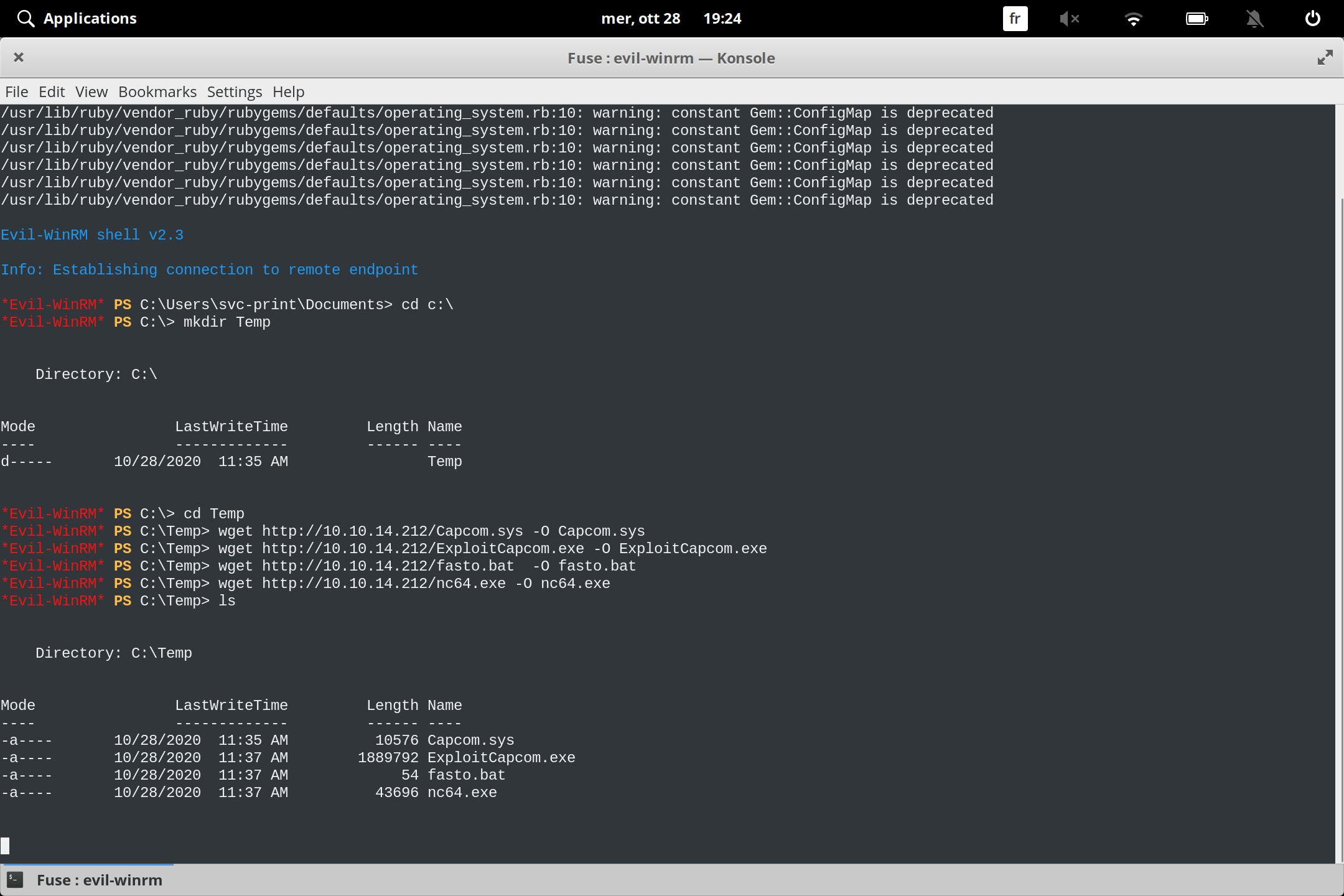Open the View menu
The image size is (1344, 896).
pos(91,91)
